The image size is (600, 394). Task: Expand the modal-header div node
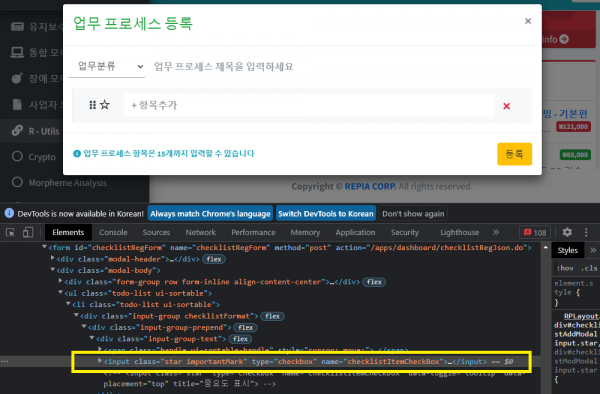coord(52,258)
